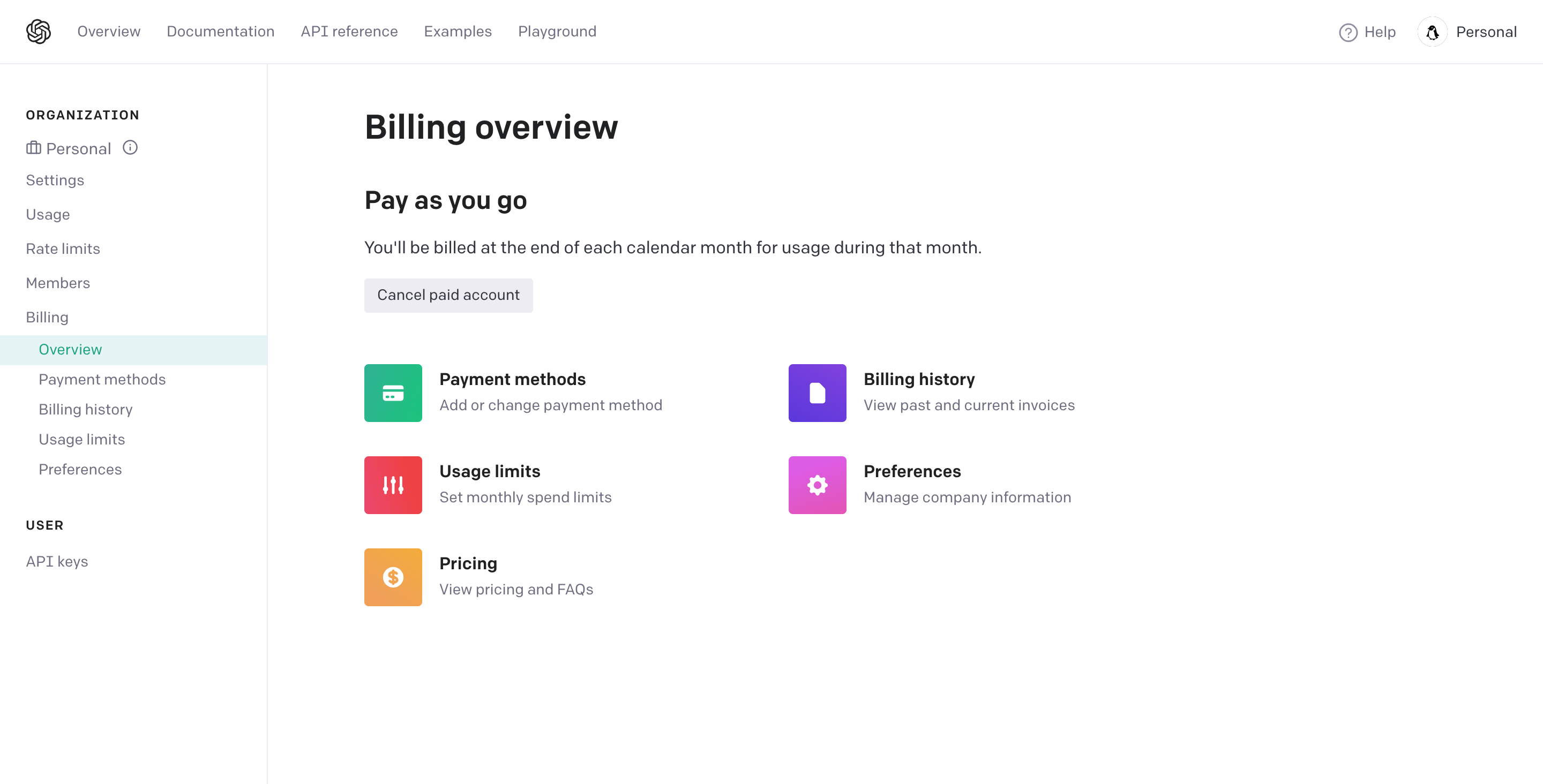Screen dimensions: 1543x784
Task: Click the red Usage limits sliders icon
Action: 393,485
